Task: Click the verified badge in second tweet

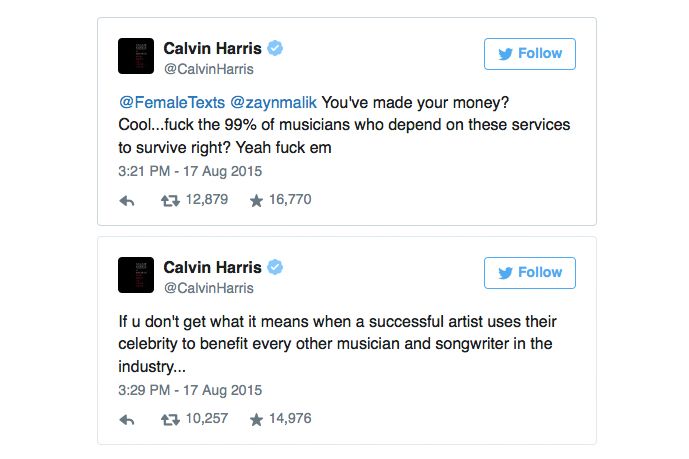Action: [275, 267]
